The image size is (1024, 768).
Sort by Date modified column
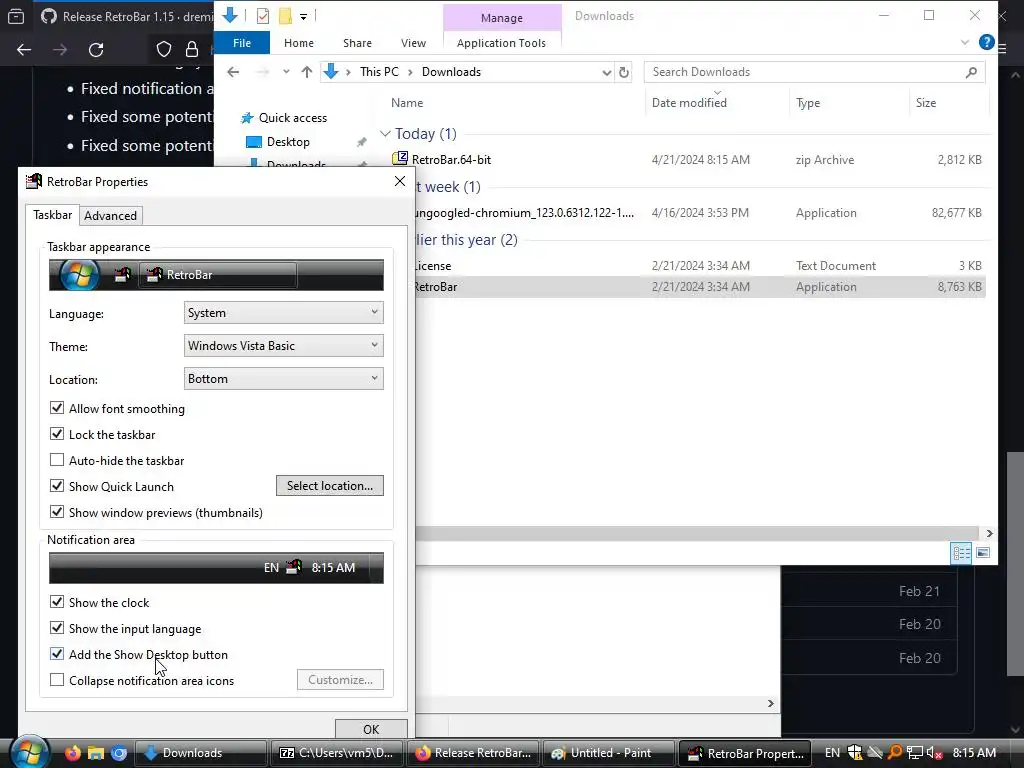[689, 103]
